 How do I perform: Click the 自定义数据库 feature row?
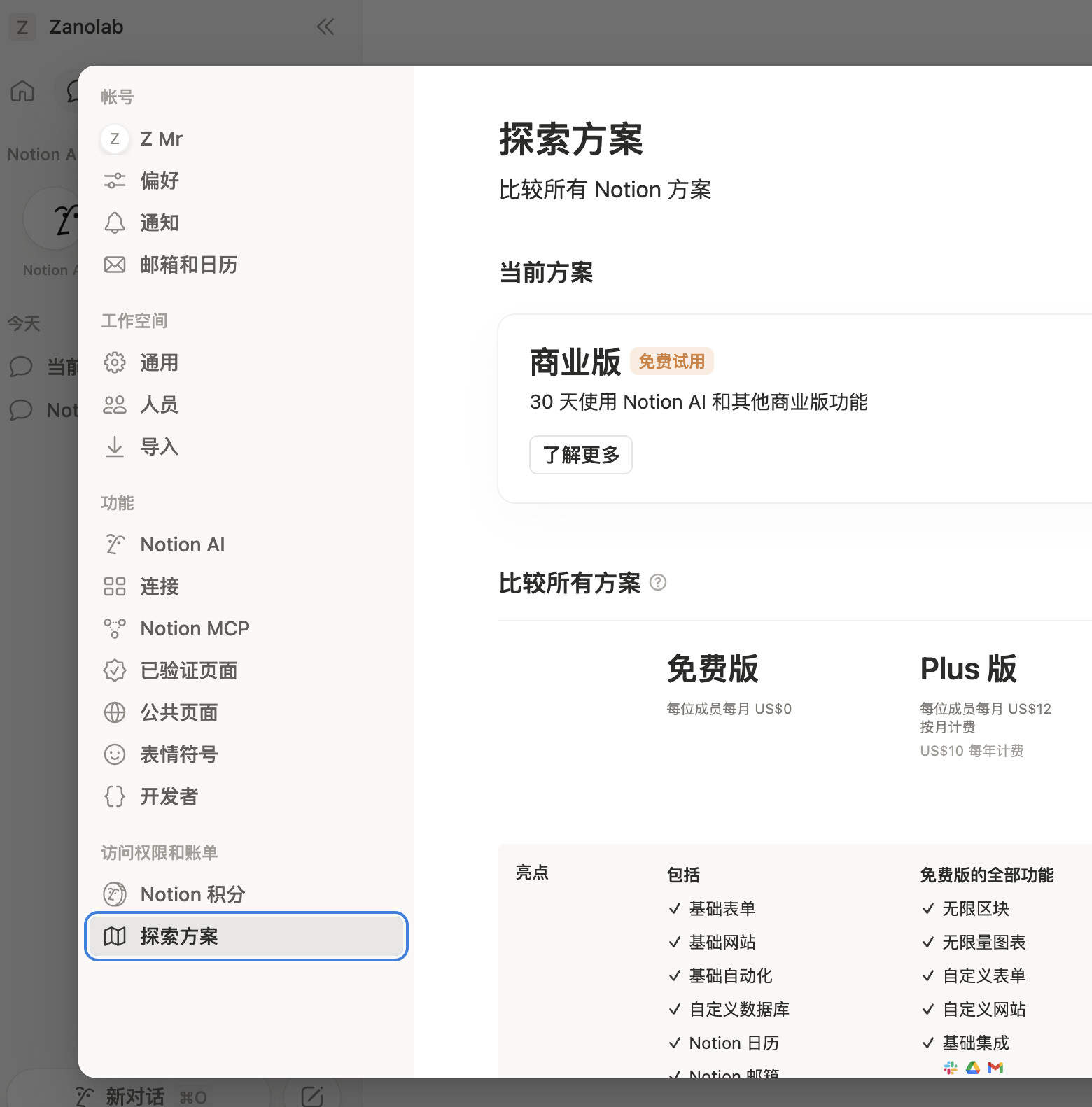tap(729, 1009)
